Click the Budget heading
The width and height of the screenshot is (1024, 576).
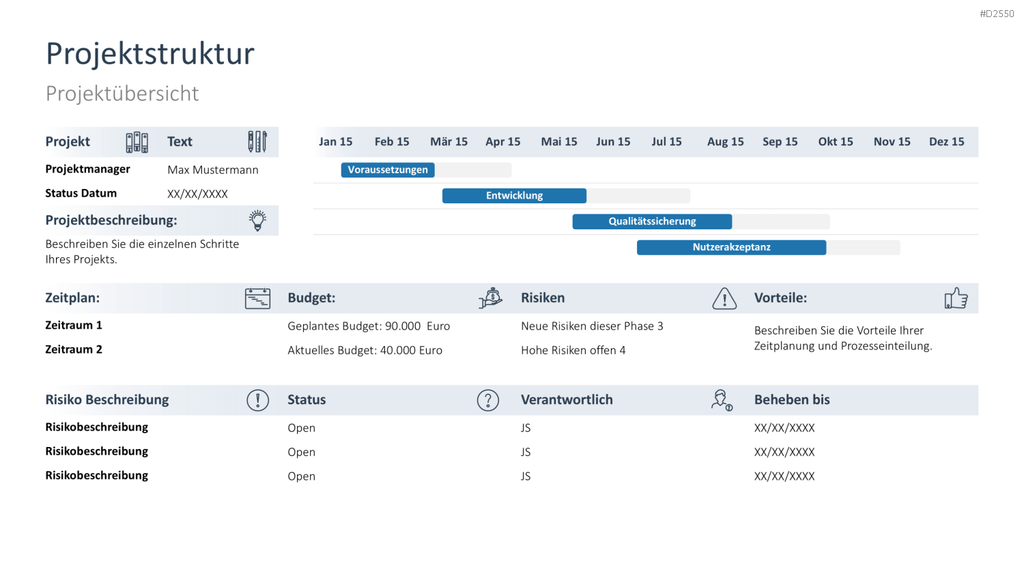312,298
